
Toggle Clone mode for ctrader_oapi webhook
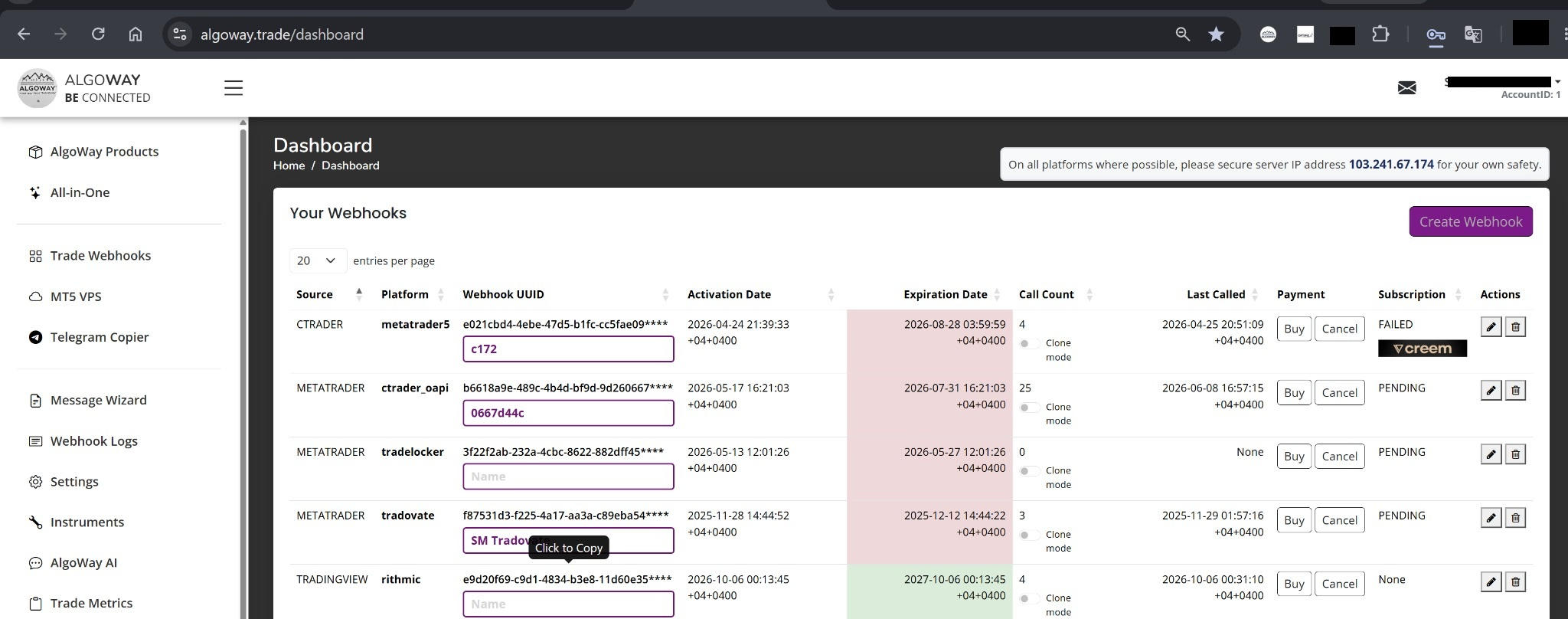click(x=1029, y=408)
